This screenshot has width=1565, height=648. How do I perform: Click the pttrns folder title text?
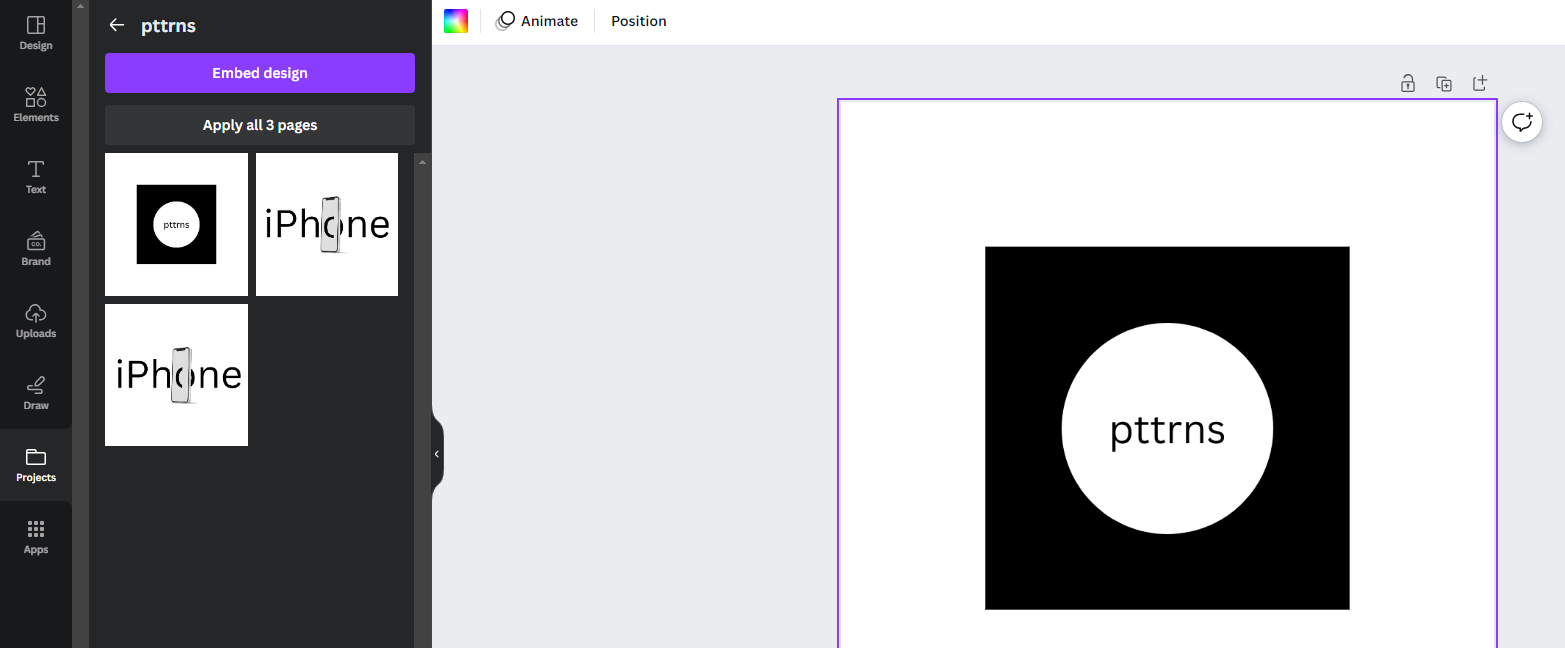pos(168,26)
